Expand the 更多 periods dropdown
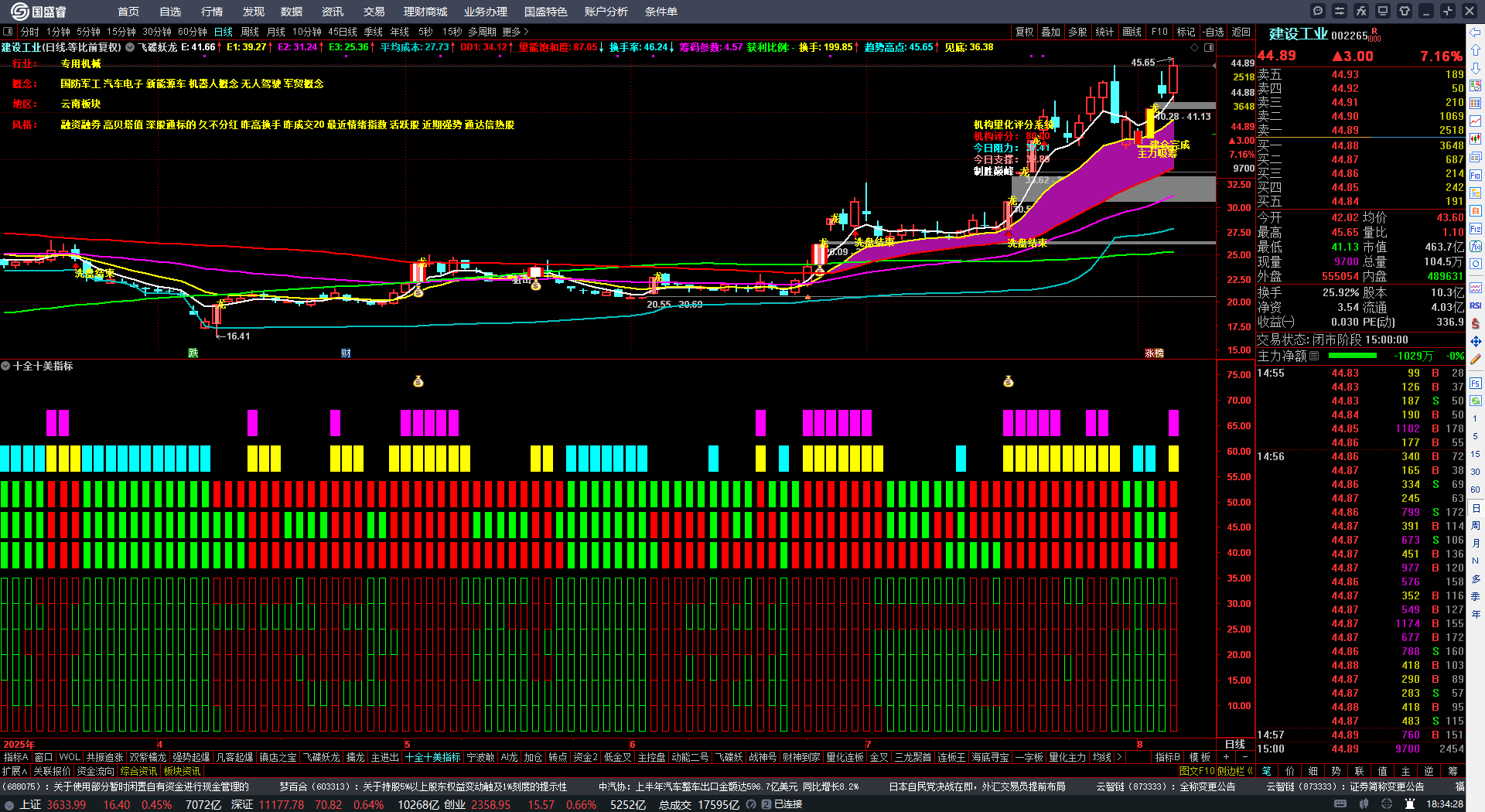 (515, 32)
